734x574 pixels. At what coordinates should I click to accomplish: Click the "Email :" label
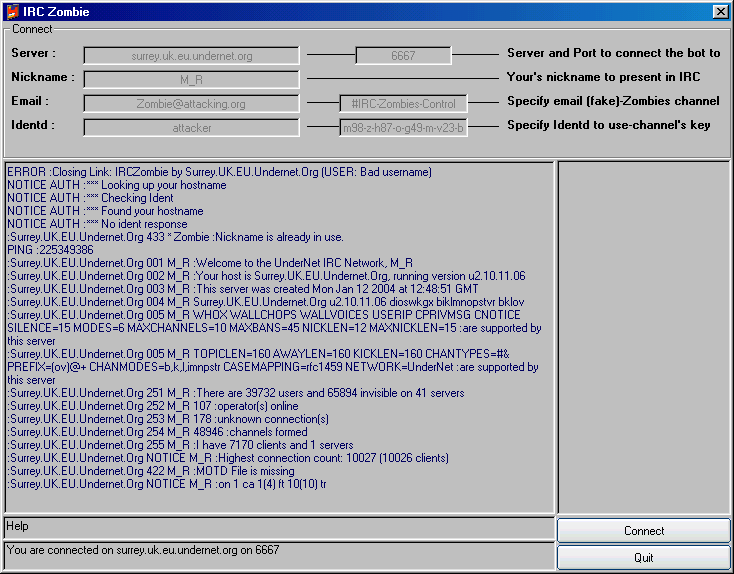tap(30, 101)
